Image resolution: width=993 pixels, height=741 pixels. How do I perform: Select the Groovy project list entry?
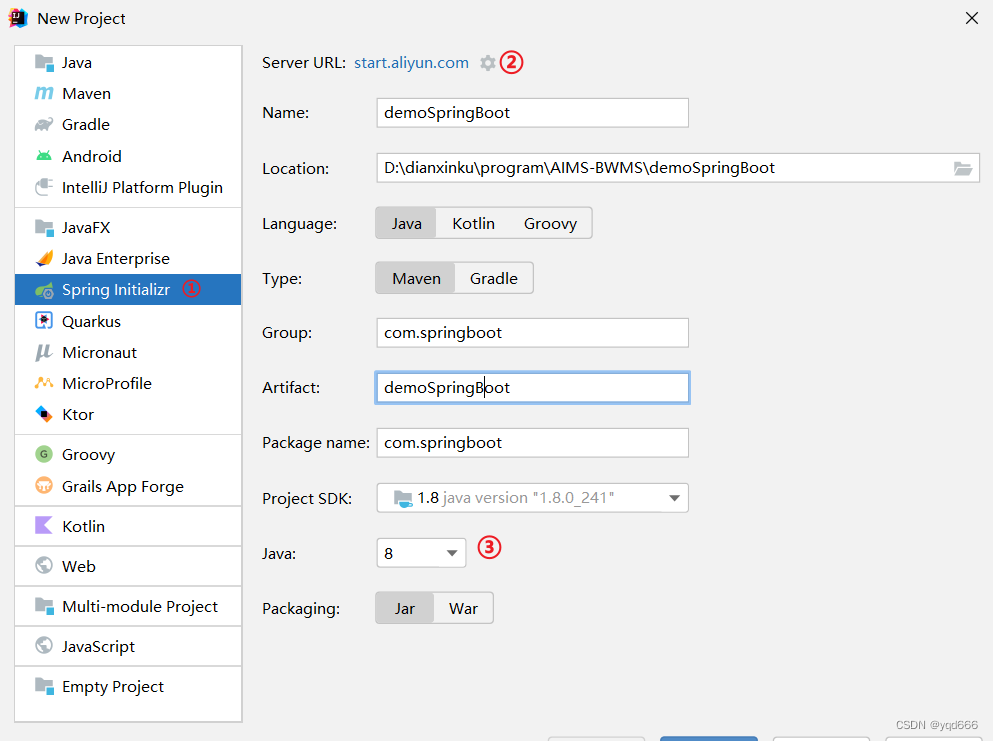click(128, 454)
